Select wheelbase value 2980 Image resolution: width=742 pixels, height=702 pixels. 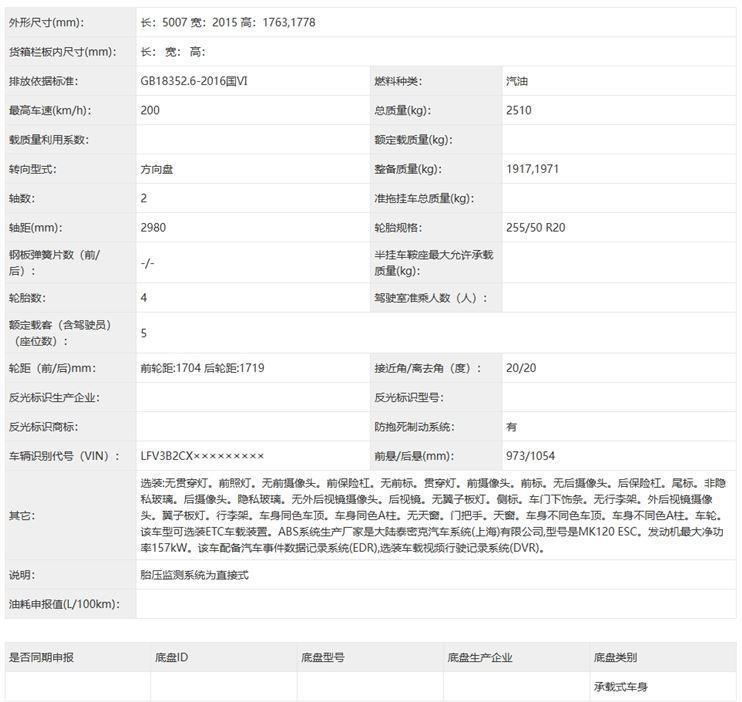click(x=153, y=228)
